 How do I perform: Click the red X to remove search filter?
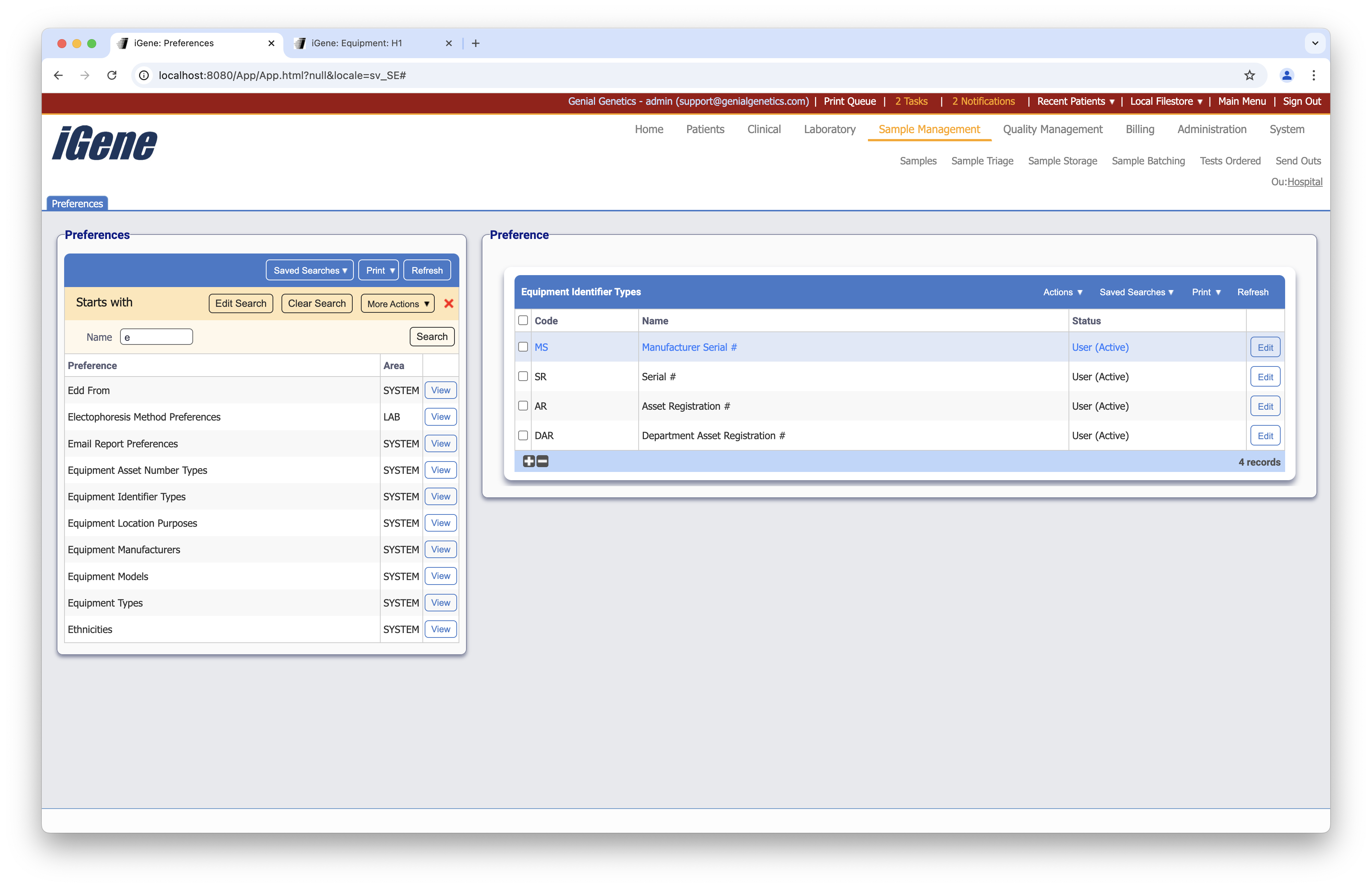(x=449, y=304)
